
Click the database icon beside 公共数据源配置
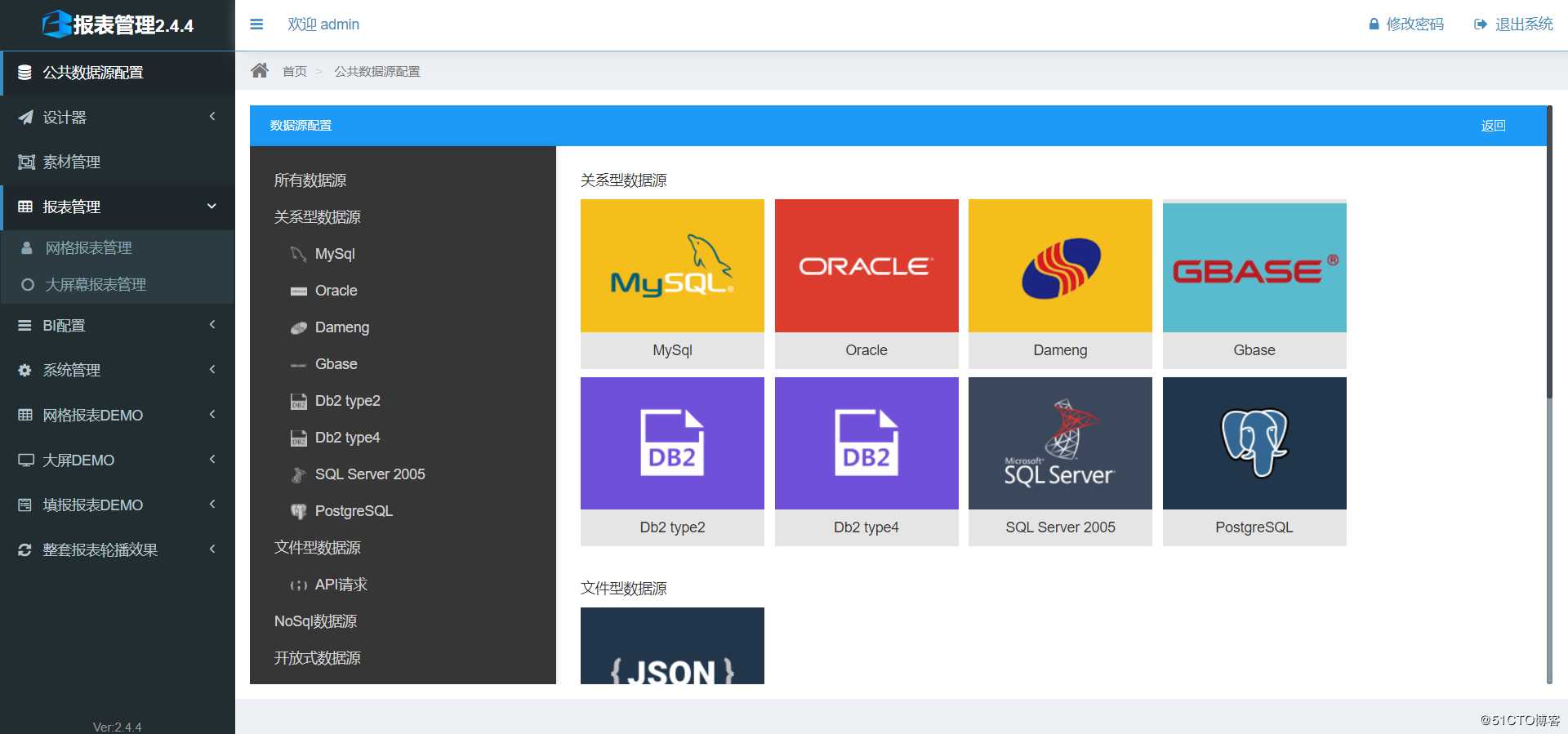pos(25,73)
